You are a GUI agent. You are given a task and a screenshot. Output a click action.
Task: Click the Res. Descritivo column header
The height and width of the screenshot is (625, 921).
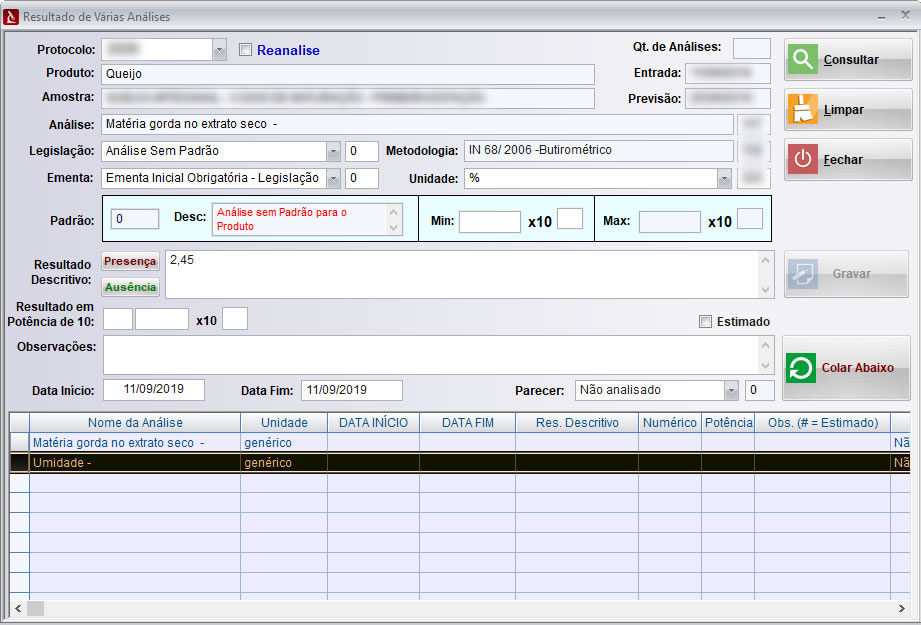tap(577, 422)
